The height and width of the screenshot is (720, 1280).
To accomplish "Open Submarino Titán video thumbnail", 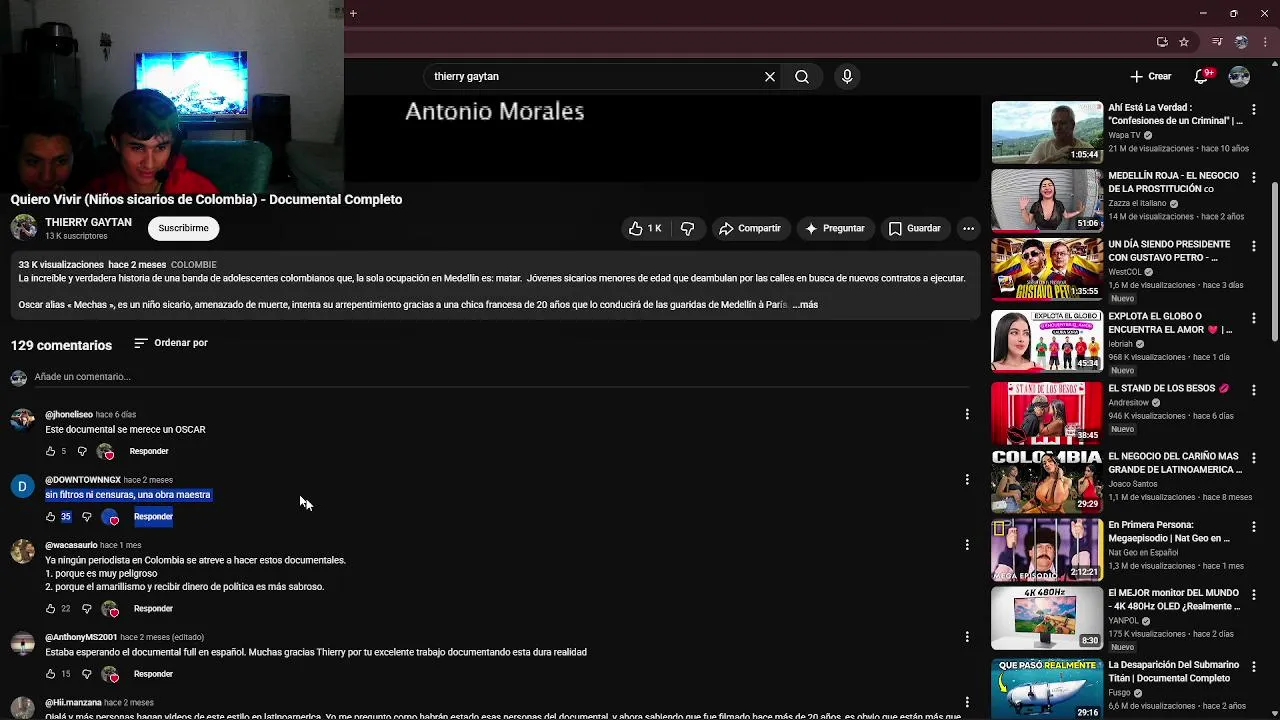I will point(1047,689).
